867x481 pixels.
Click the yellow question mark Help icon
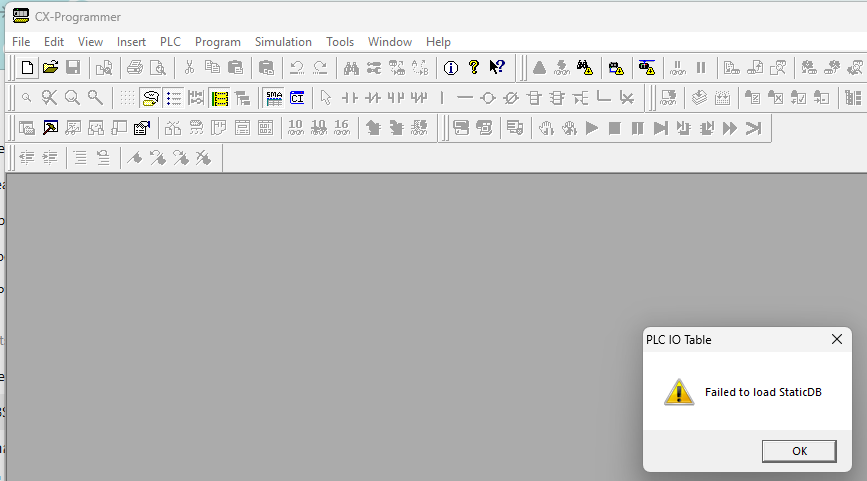click(474, 68)
